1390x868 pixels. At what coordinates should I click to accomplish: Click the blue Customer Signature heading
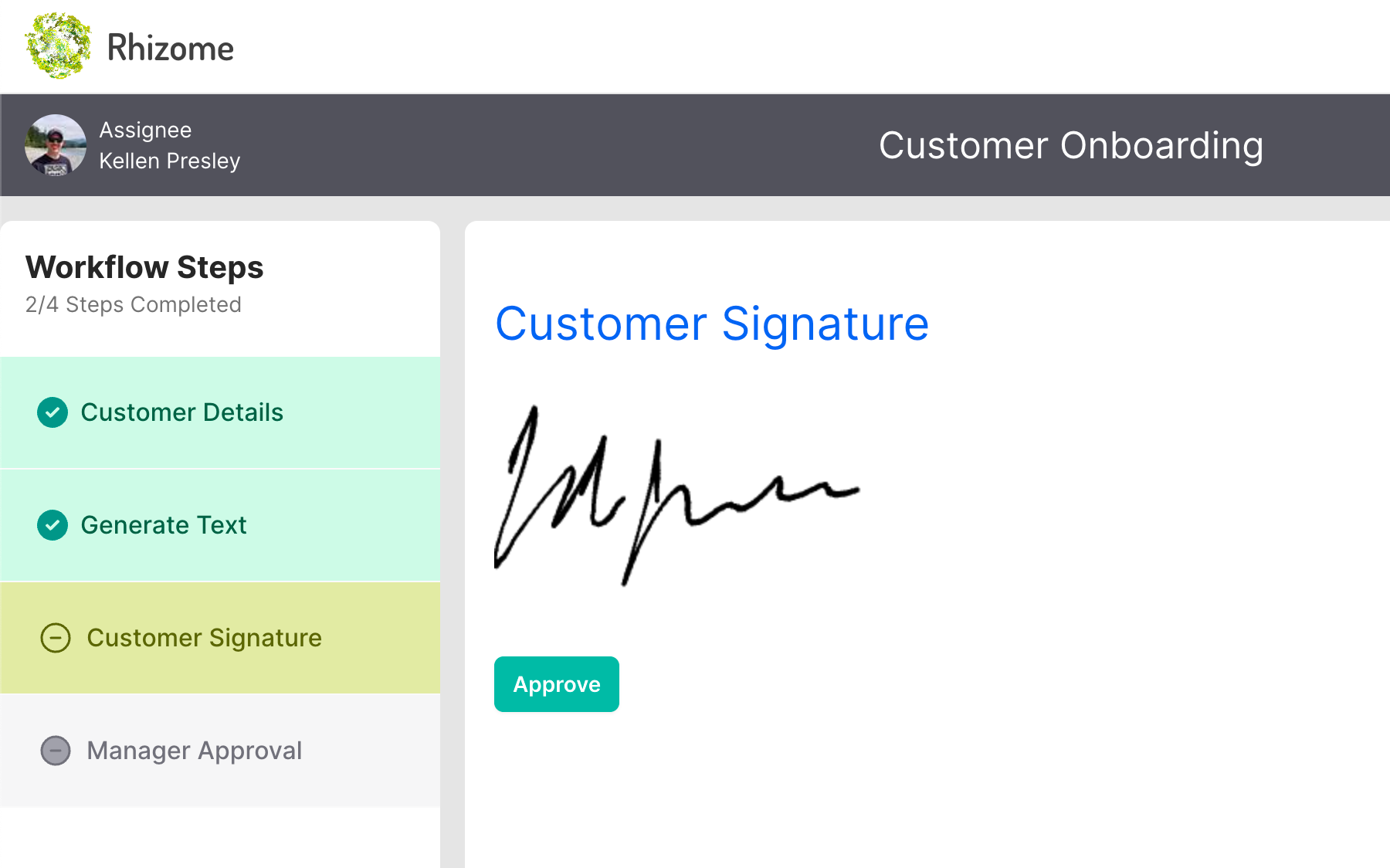(711, 323)
